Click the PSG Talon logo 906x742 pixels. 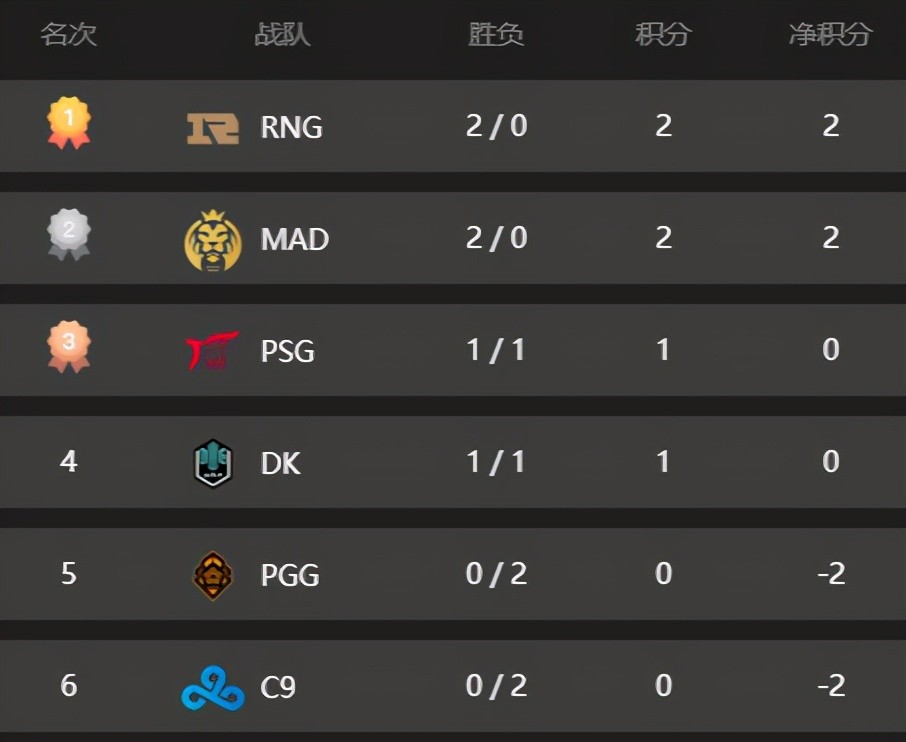[x=213, y=351]
